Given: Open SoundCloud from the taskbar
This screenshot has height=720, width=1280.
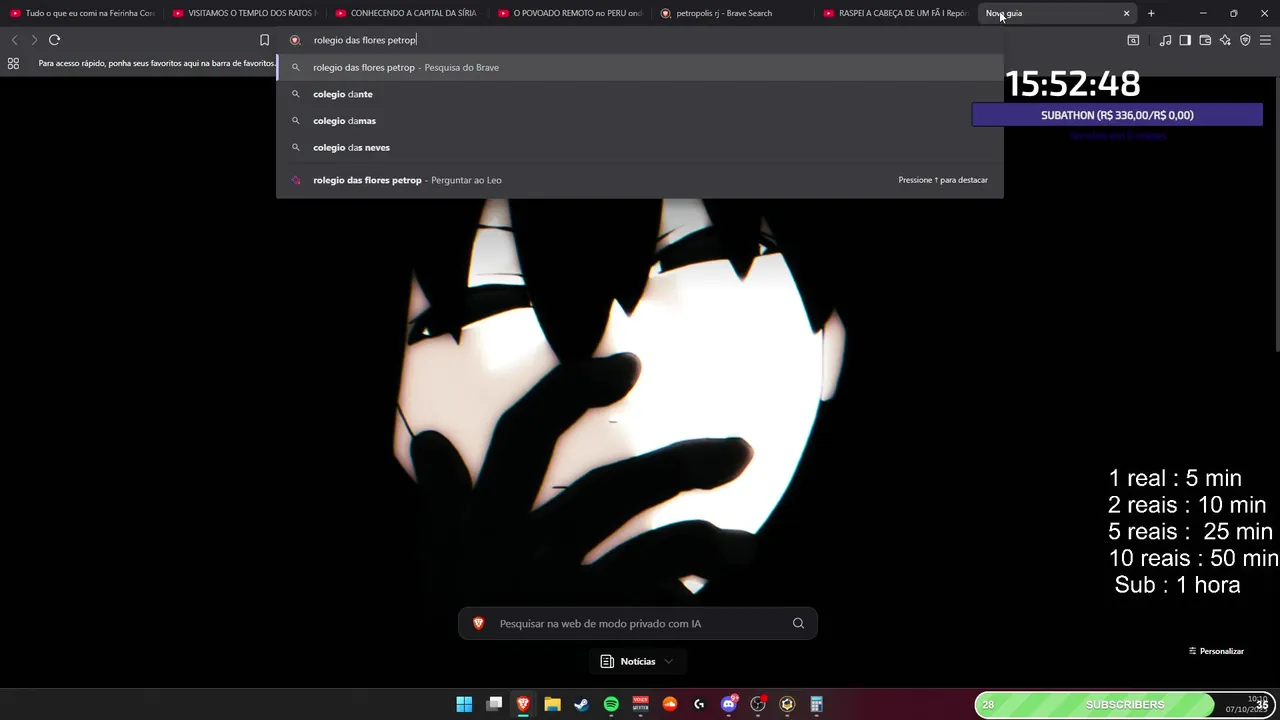Looking at the screenshot, I should (x=670, y=704).
